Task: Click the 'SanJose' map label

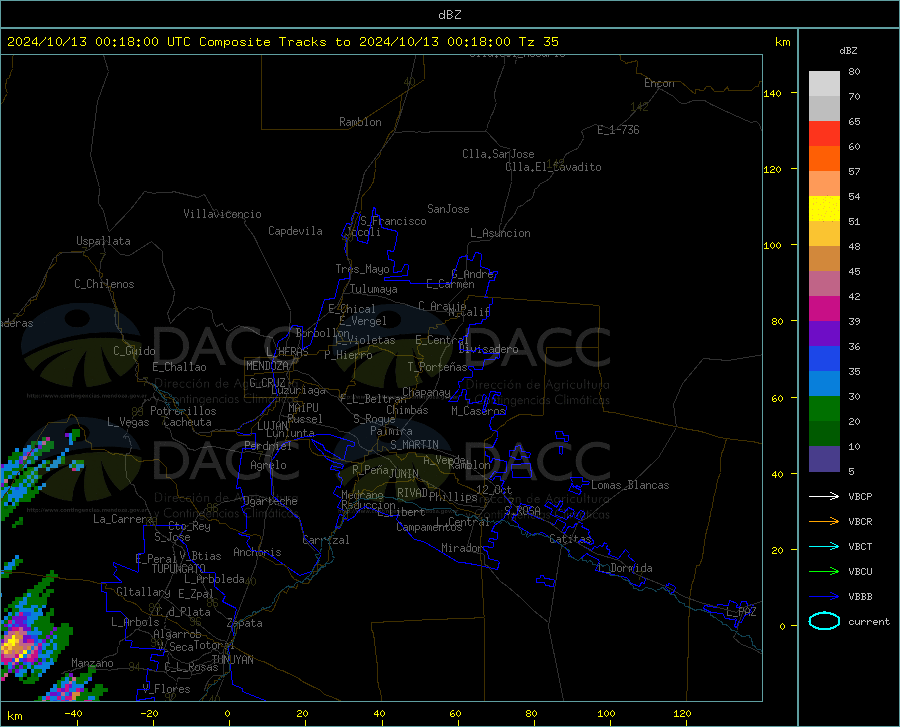Action: pos(448,209)
